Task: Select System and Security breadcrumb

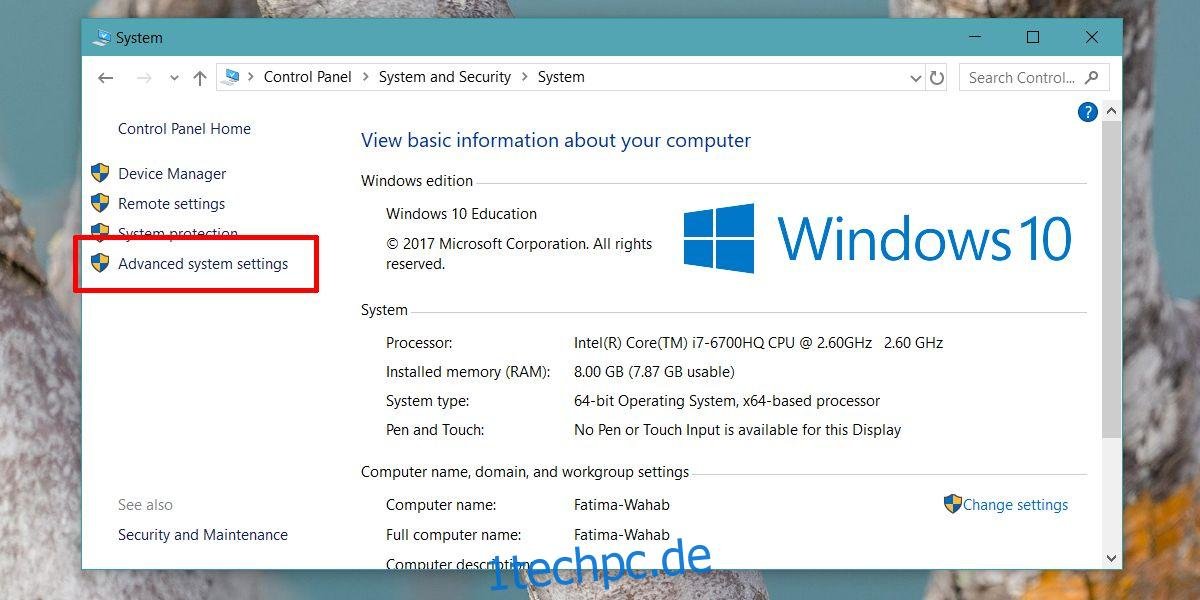Action: [445, 77]
